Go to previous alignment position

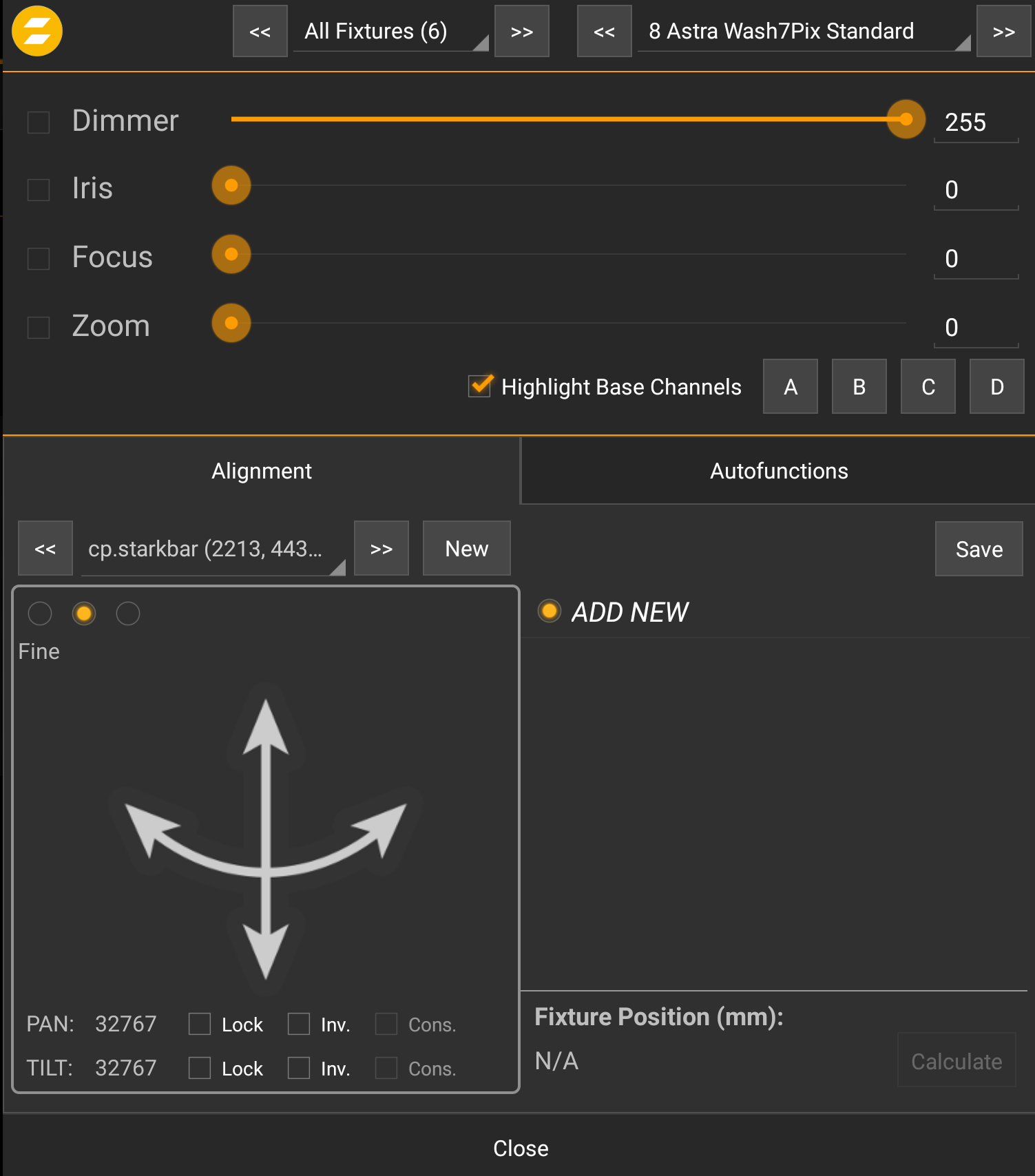pyautogui.click(x=45, y=549)
